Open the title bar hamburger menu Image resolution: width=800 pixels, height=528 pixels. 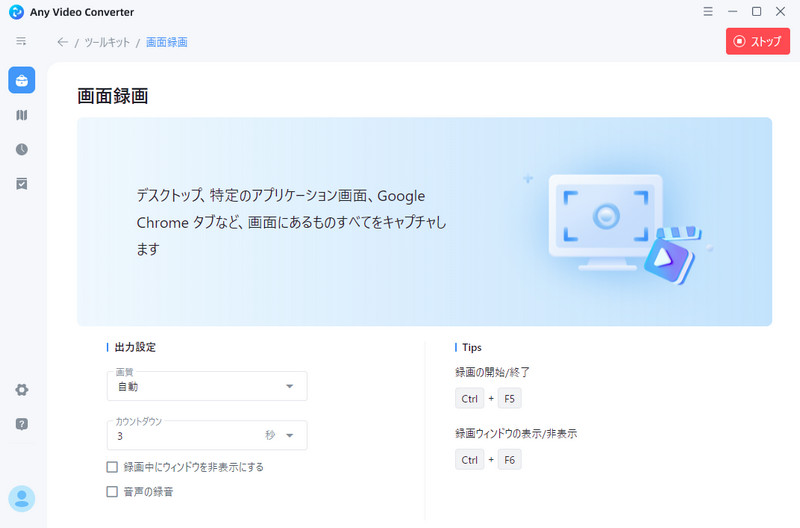click(708, 11)
